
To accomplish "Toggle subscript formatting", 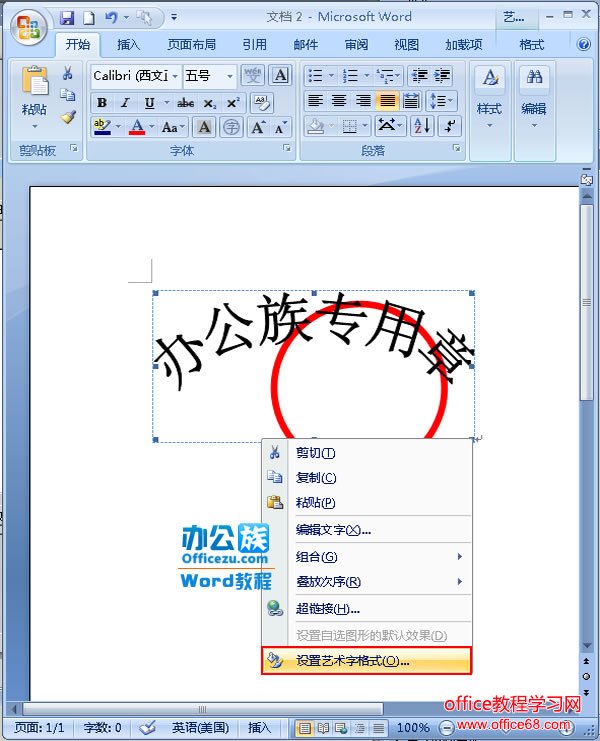I will pos(209,103).
